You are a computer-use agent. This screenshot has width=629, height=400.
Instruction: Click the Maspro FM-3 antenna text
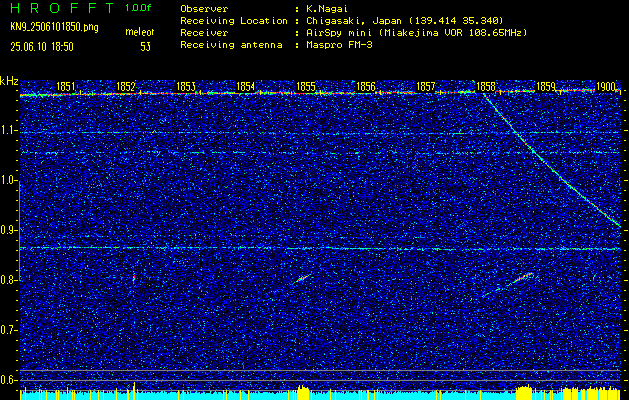[339, 45]
